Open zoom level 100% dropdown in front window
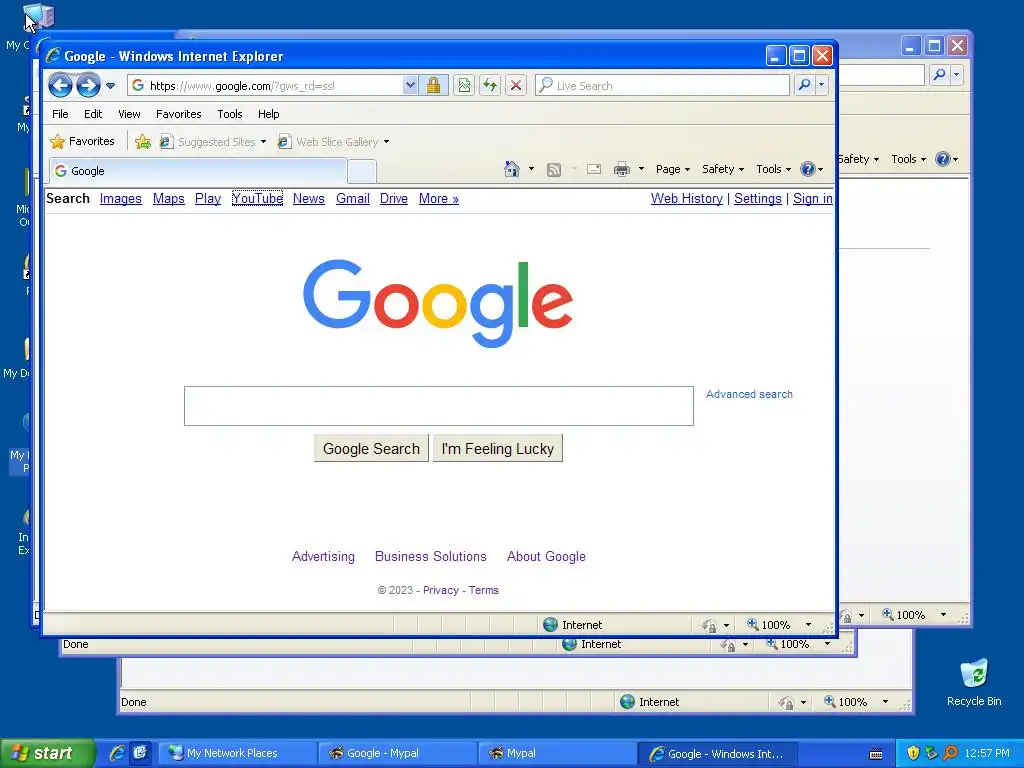 tap(808, 625)
